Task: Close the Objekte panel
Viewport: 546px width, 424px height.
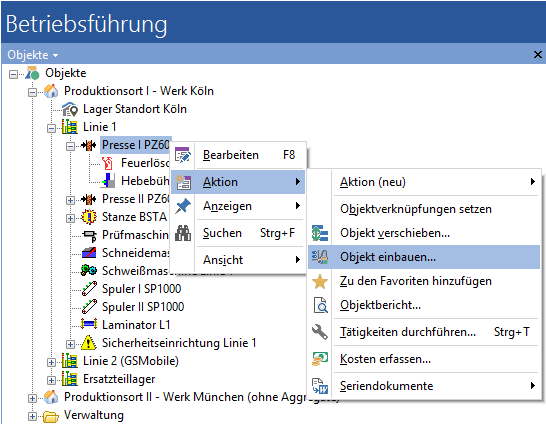Action: tap(538, 55)
